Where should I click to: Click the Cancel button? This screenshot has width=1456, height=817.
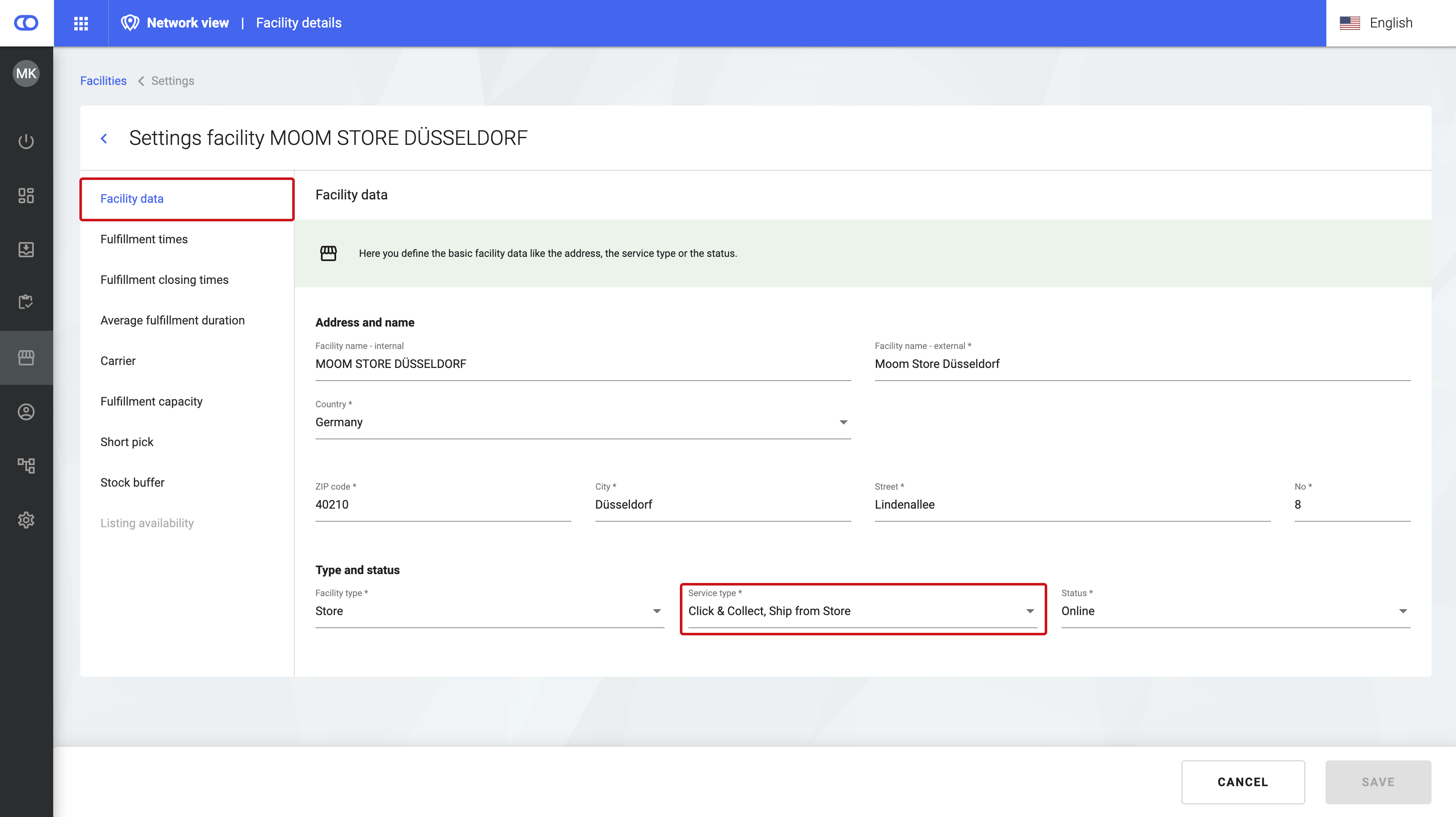click(x=1242, y=782)
